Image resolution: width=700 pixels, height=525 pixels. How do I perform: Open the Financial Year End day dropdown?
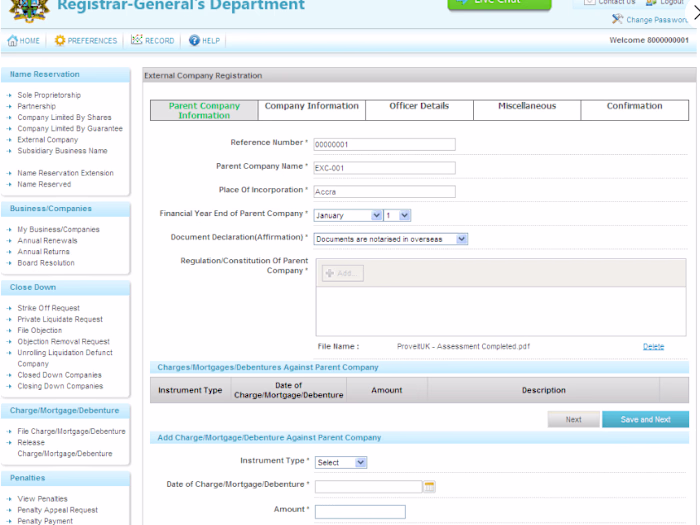[398, 216]
